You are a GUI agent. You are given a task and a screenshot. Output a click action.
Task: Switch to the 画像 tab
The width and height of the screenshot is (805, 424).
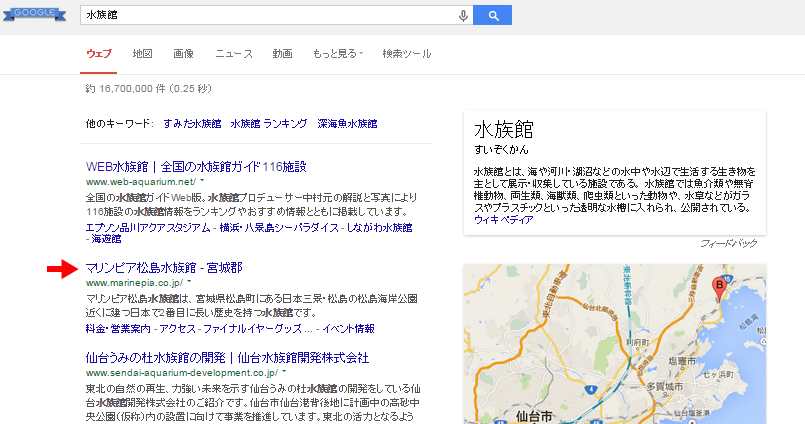tap(183, 53)
